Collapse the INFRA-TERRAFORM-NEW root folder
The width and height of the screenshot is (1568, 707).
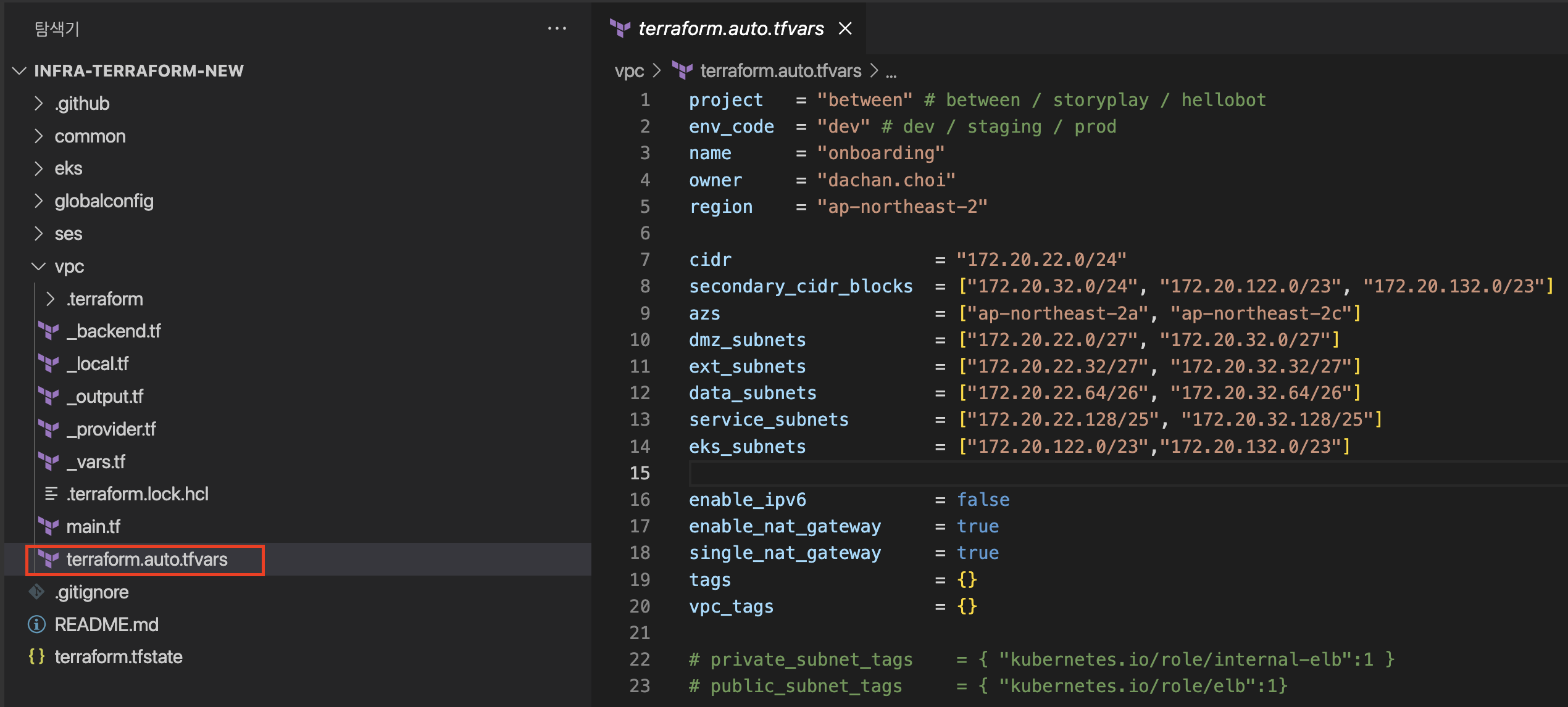(x=20, y=71)
